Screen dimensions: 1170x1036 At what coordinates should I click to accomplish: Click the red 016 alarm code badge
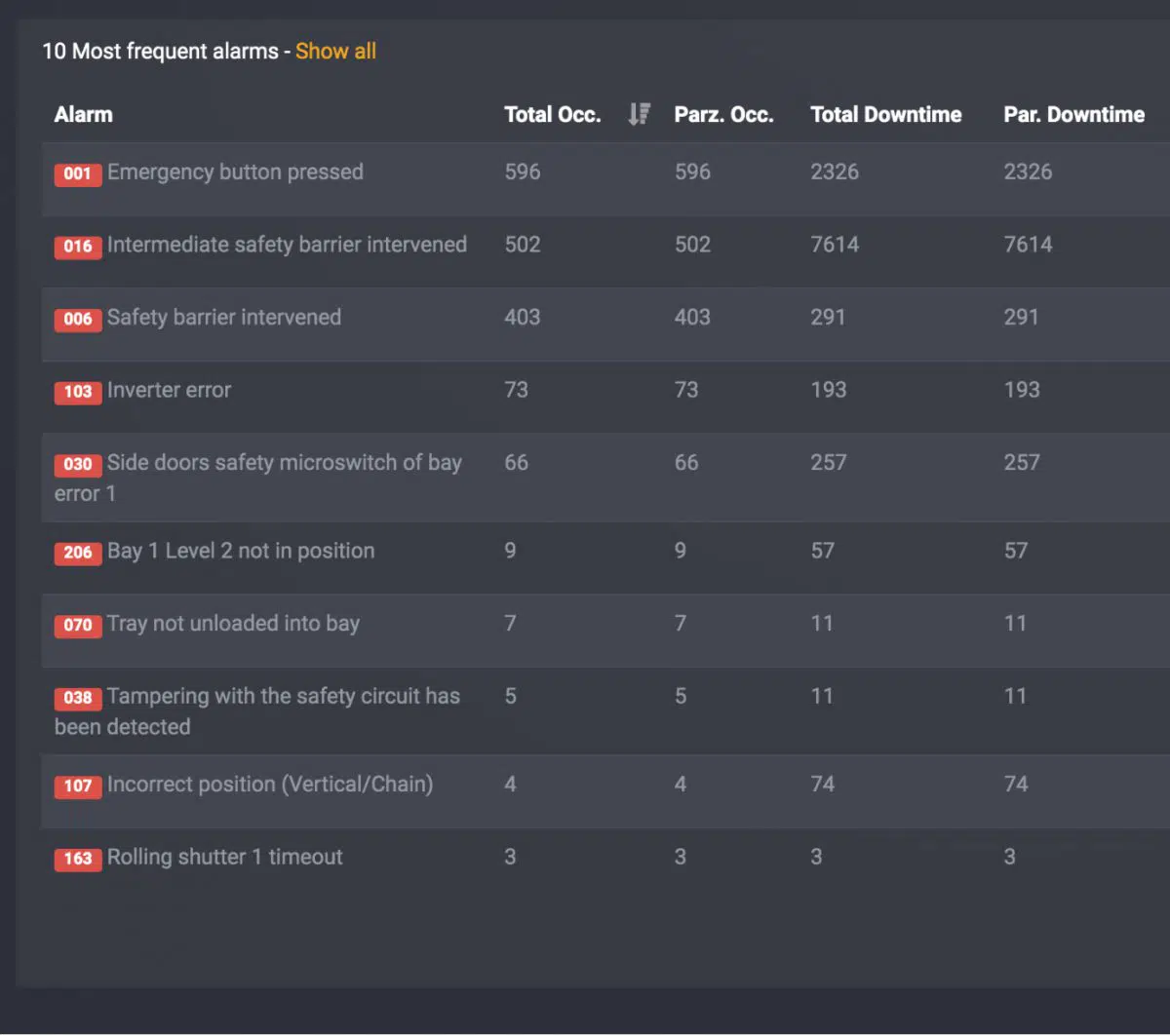click(78, 247)
